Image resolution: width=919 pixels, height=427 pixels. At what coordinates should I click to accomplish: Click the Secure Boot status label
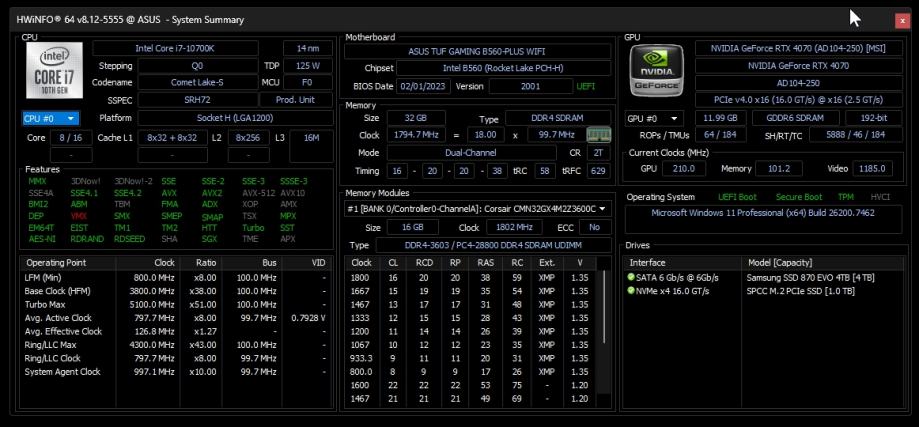[799, 197]
